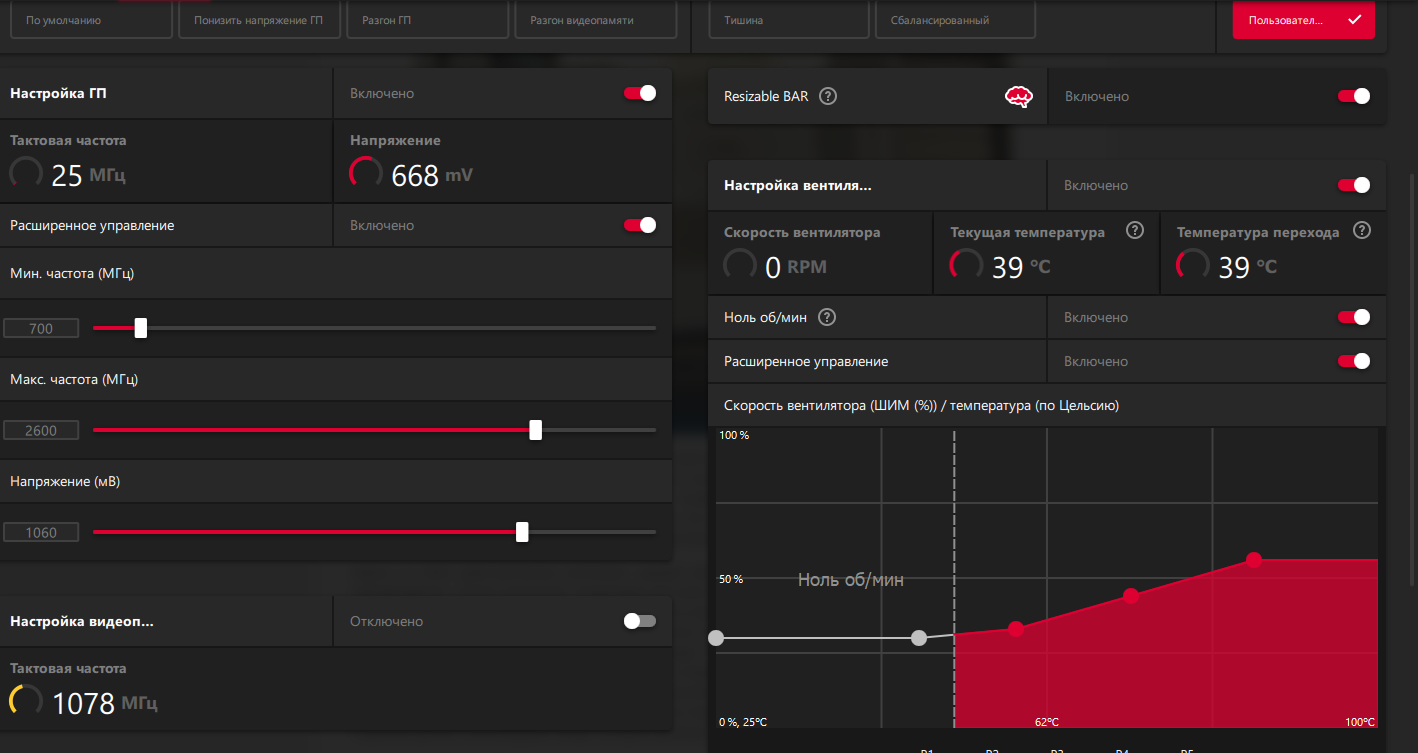Switch off Настройка вентиля... toggle
The image size is (1418, 753).
click(1354, 185)
